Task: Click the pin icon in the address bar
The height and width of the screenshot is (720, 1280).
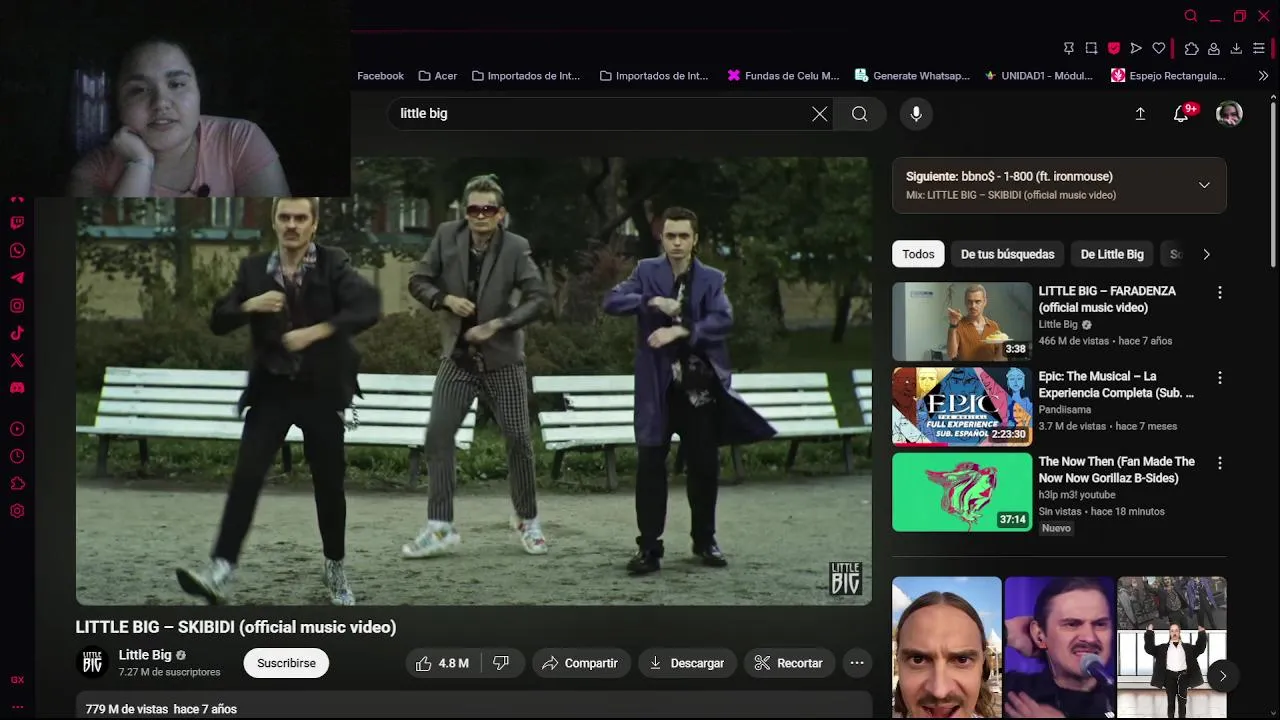Action: tap(1068, 48)
